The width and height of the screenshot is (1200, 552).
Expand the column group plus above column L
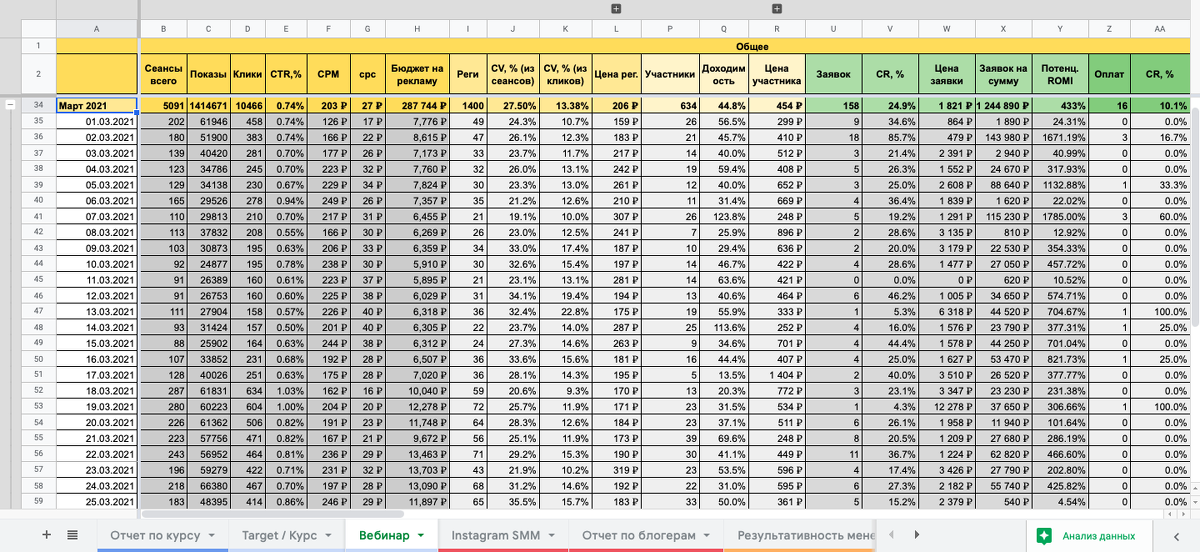point(615,8)
